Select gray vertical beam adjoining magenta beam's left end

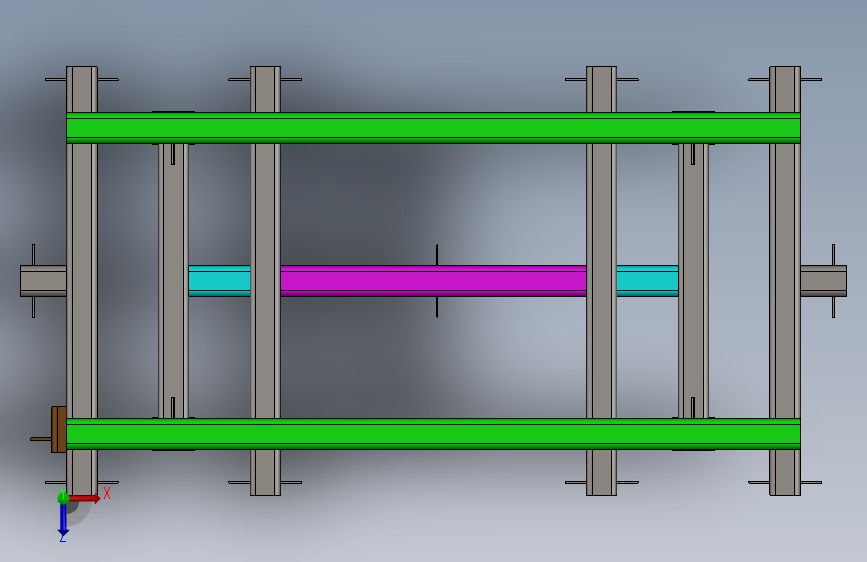(265, 281)
